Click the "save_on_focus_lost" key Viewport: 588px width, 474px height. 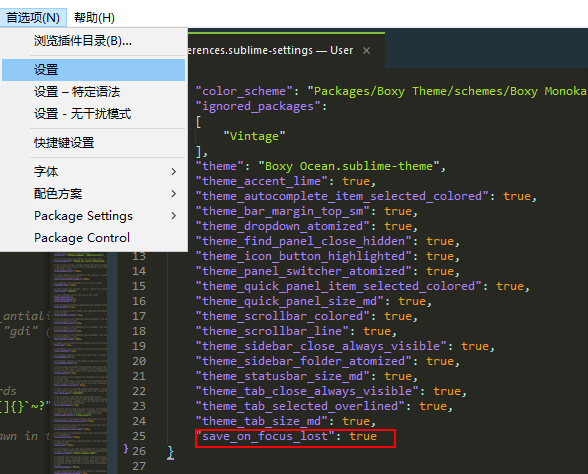click(x=265, y=436)
